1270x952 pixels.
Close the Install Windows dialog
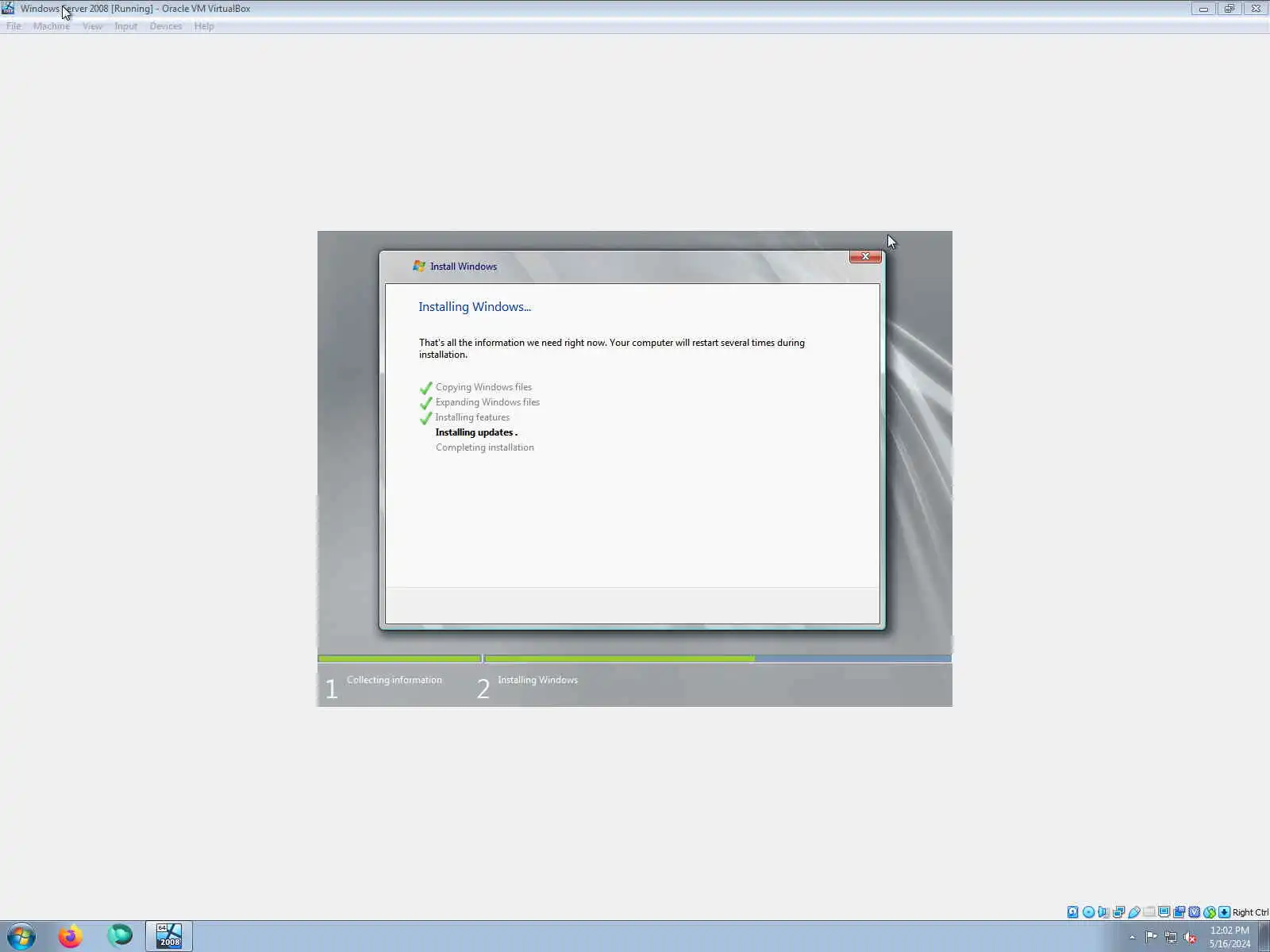coord(865,256)
